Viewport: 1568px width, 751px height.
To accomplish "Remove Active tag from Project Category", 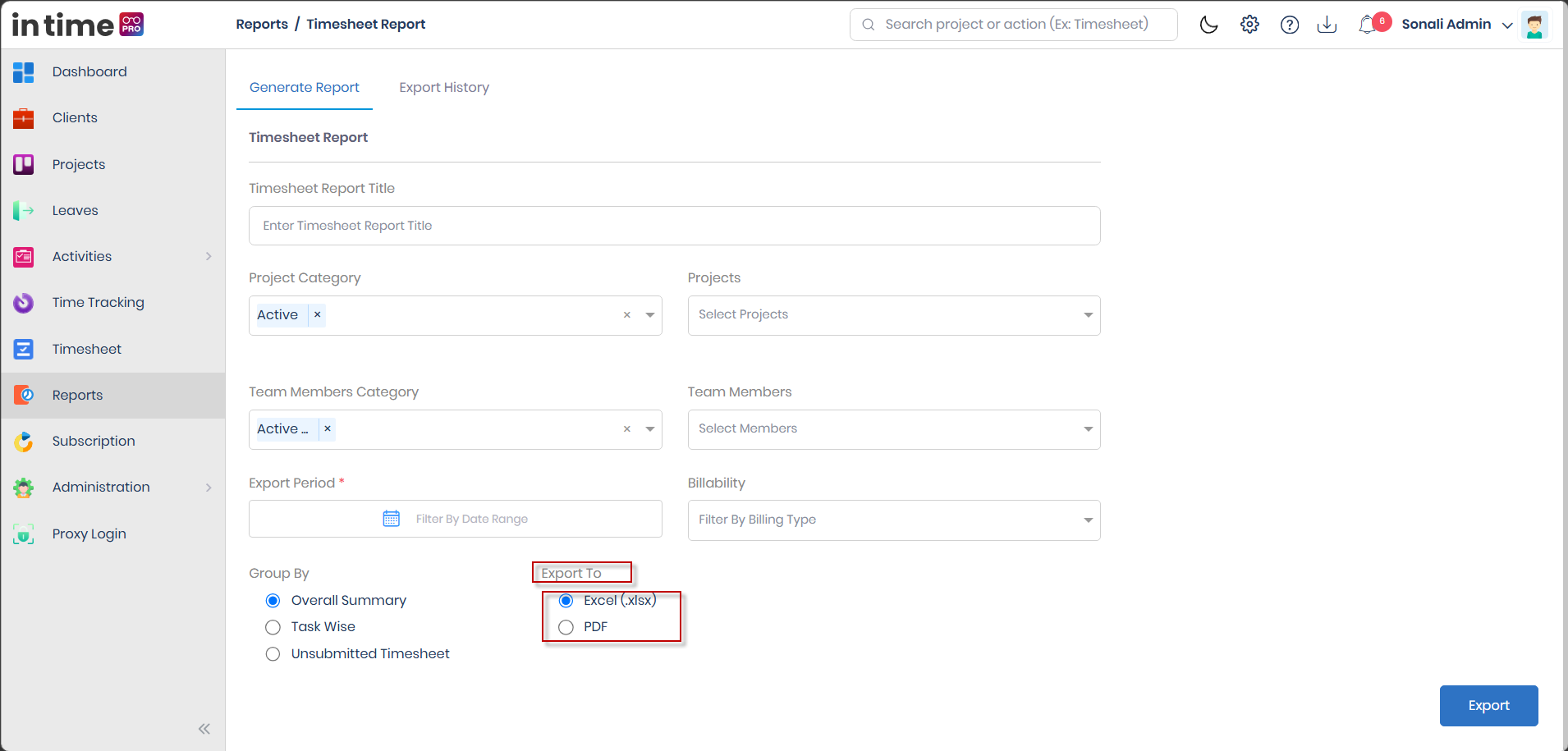I will pos(317,315).
